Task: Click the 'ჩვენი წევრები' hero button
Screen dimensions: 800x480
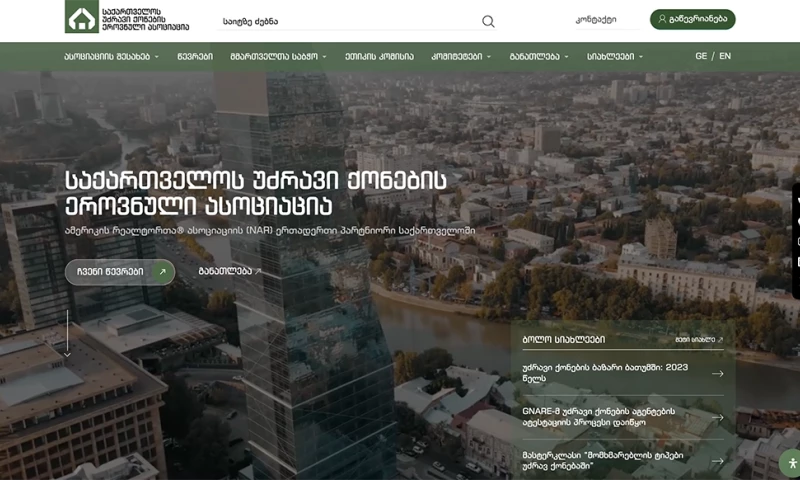Action: (x=120, y=272)
